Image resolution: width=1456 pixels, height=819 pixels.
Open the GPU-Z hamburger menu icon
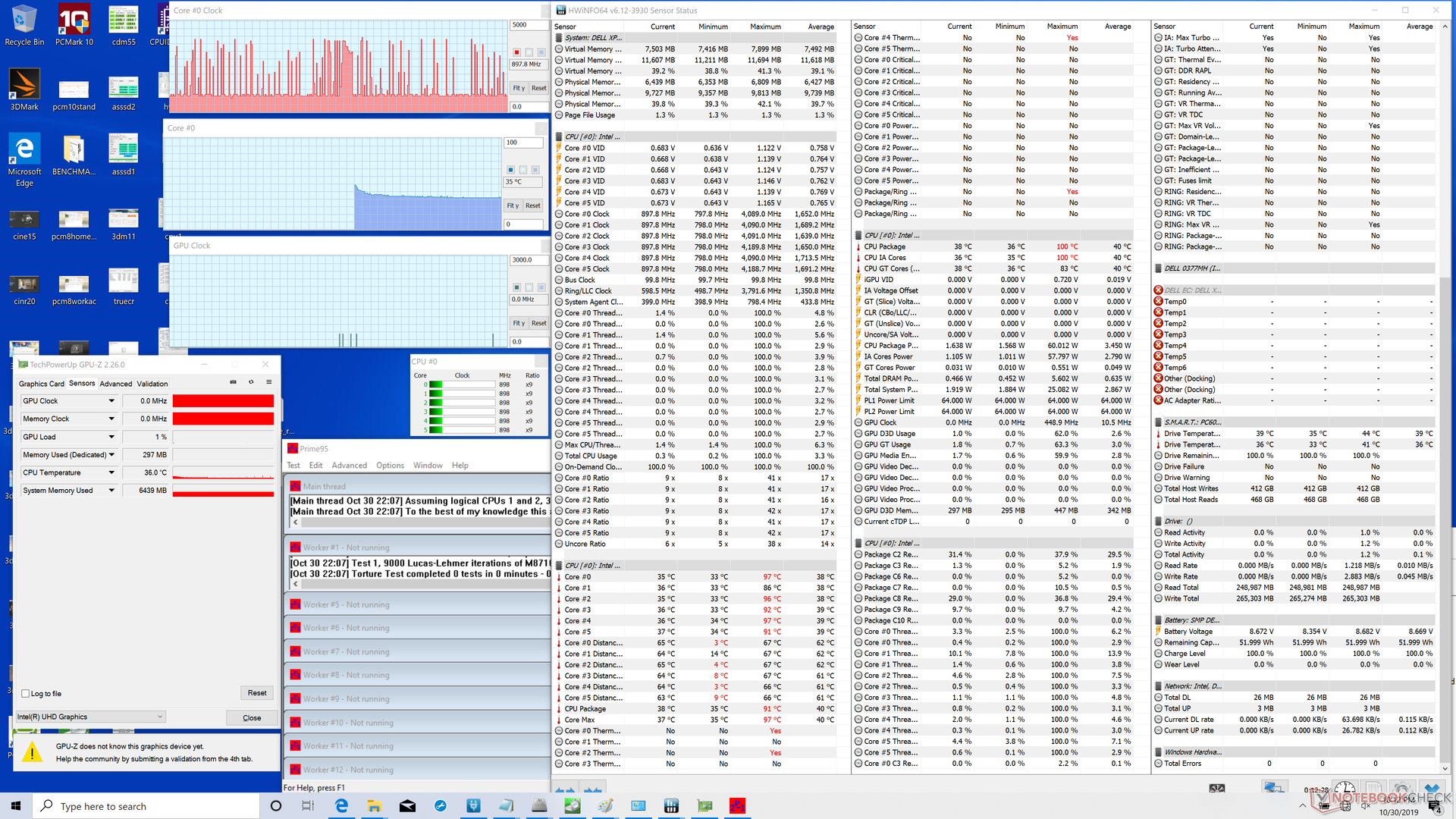[268, 382]
